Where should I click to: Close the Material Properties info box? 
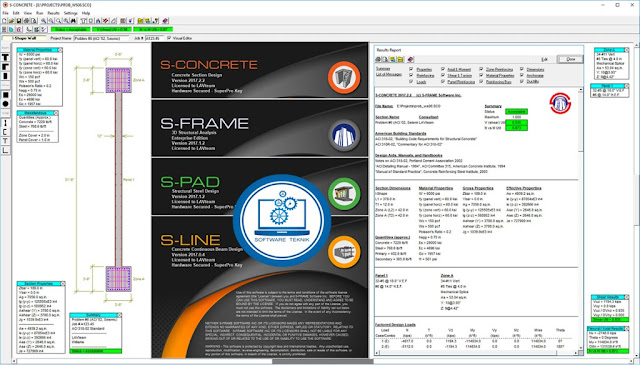click(x=60, y=50)
